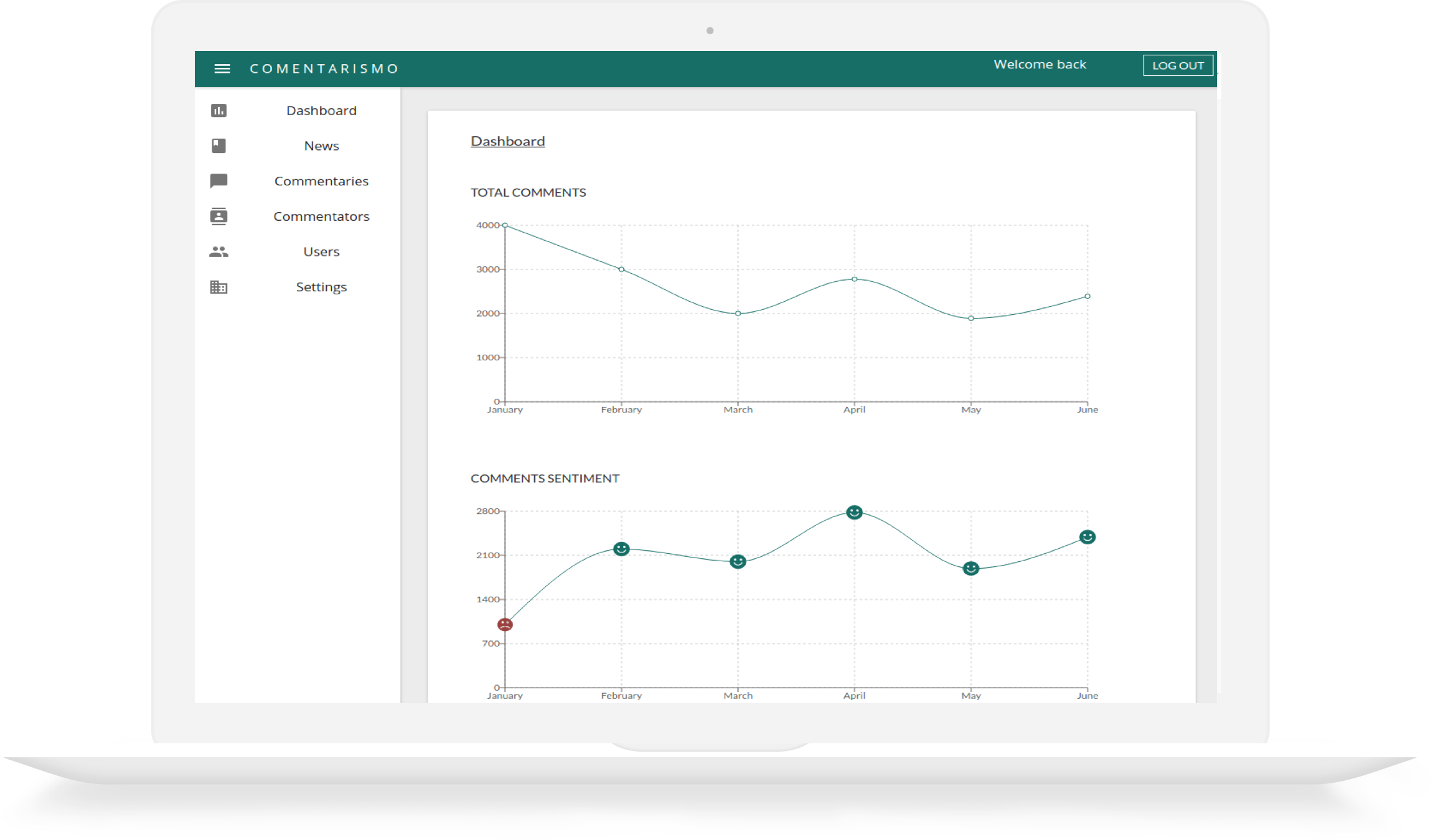The image size is (1433, 840).
Task: Click the June smiley sentiment marker
Action: point(1087,537)
